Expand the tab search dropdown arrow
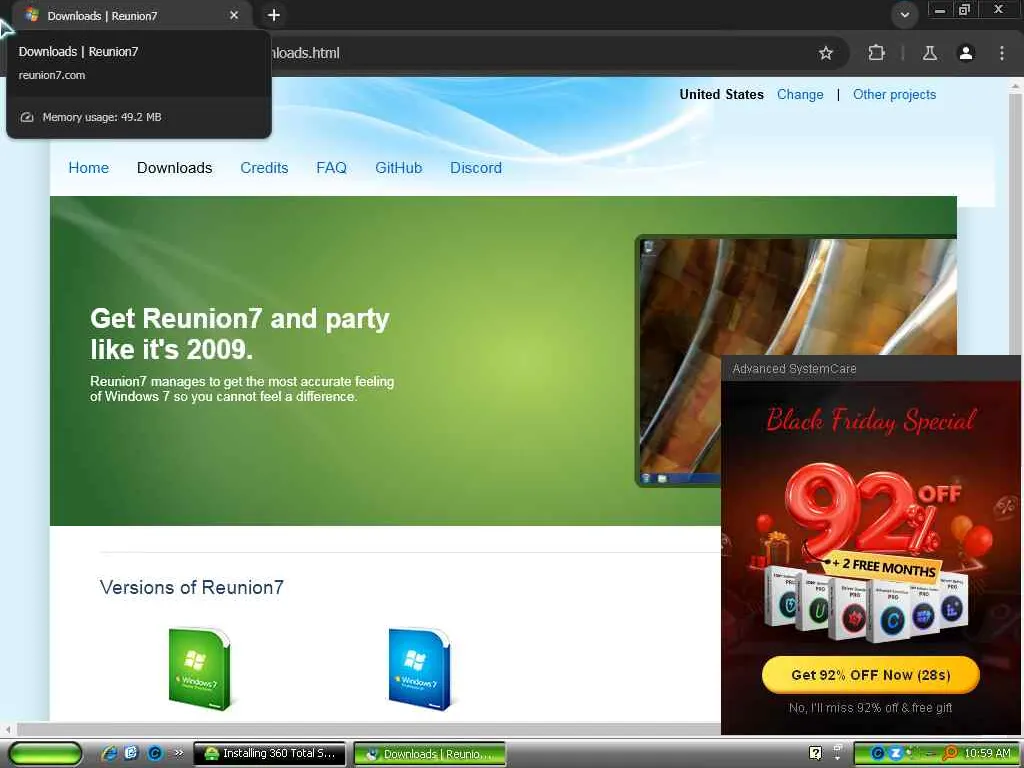Image resolution: width=1024 pixels, height=768 pixels. pos(904,14)
